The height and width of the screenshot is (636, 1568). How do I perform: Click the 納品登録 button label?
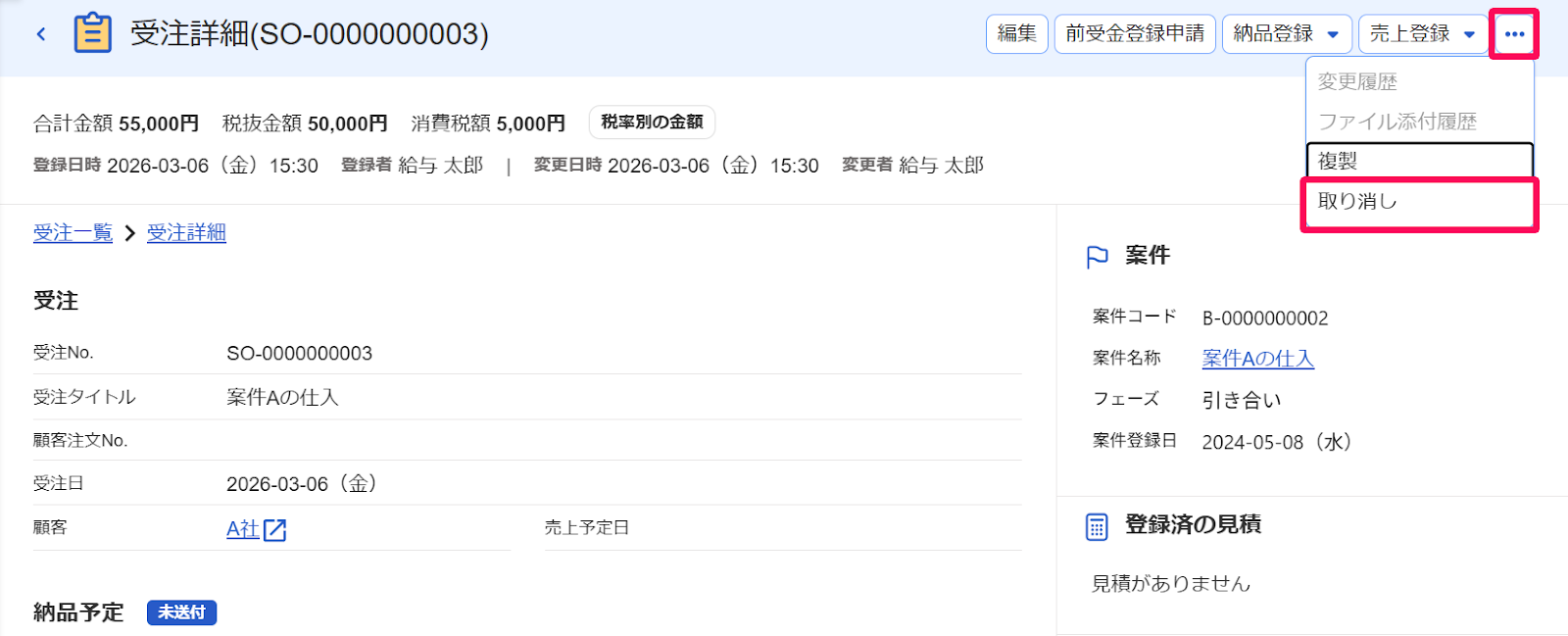click(1273, 34)
